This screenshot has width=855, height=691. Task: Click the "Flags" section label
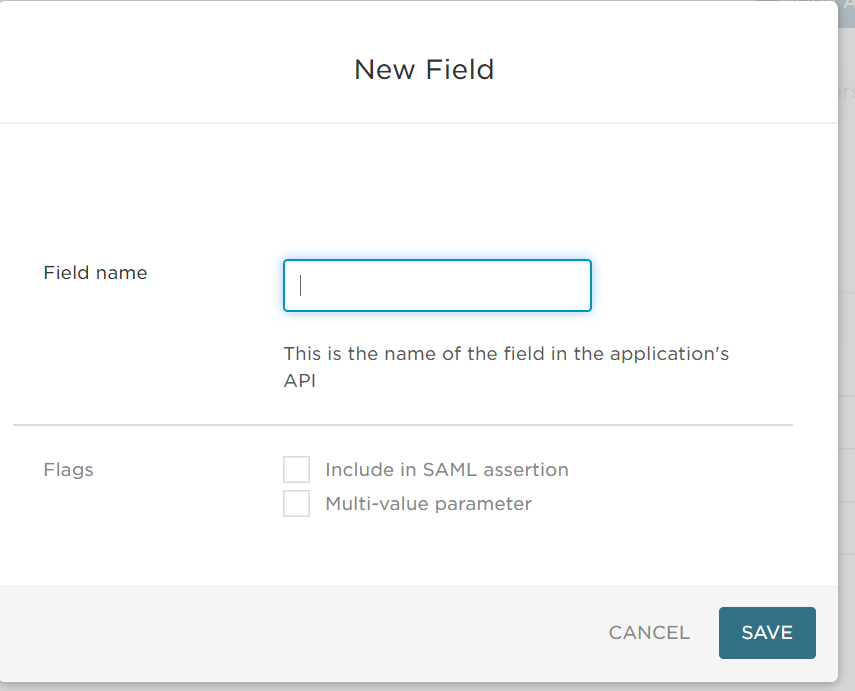click(x=68, y=470)
